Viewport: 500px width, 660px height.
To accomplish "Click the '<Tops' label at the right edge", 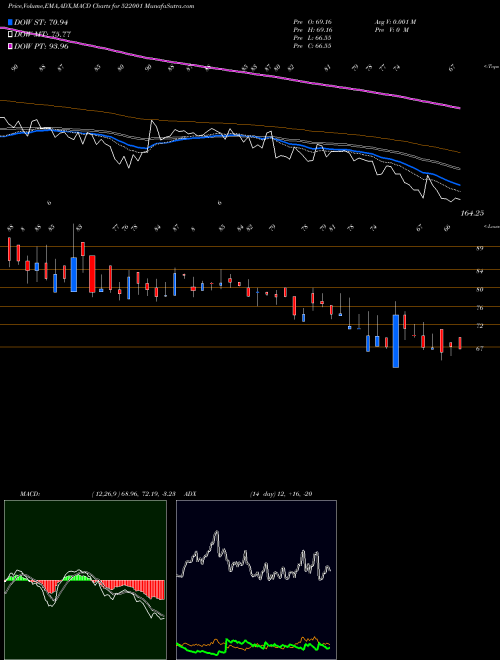I will point(491,67).
